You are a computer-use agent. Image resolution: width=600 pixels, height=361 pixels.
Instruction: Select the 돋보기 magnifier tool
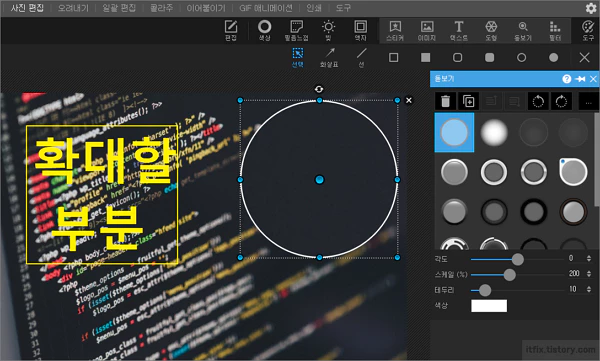coord(523,30)
